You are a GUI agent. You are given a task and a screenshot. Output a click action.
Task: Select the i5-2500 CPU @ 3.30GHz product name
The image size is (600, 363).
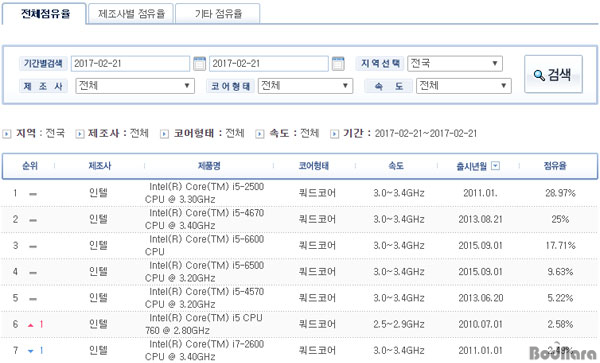[205, 193]
